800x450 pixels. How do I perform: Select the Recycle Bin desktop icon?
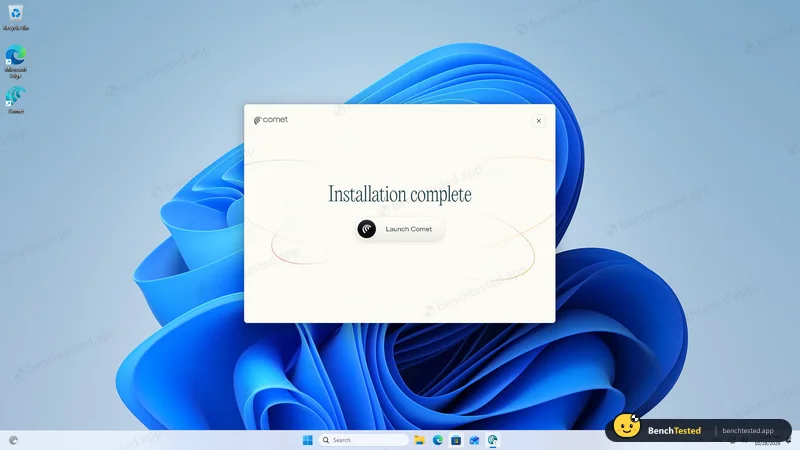click(16, 18)
